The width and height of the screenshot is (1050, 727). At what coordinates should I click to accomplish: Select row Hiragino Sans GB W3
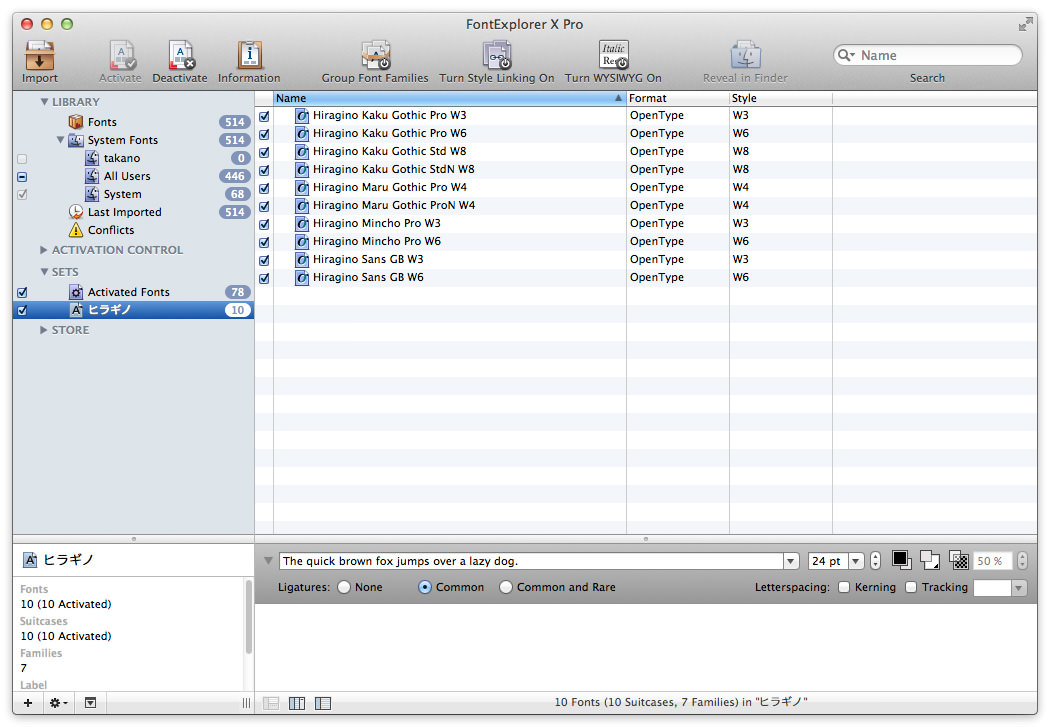(646, 260)
